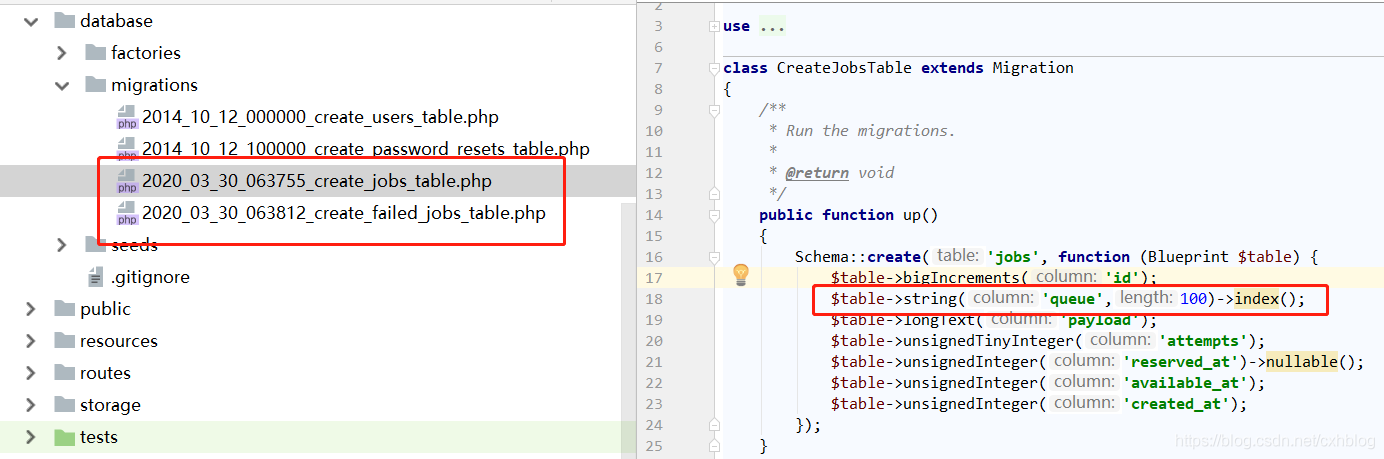The image size is (1384, 459).
Task: Fold the up() function at line 14
Action: 713,214
